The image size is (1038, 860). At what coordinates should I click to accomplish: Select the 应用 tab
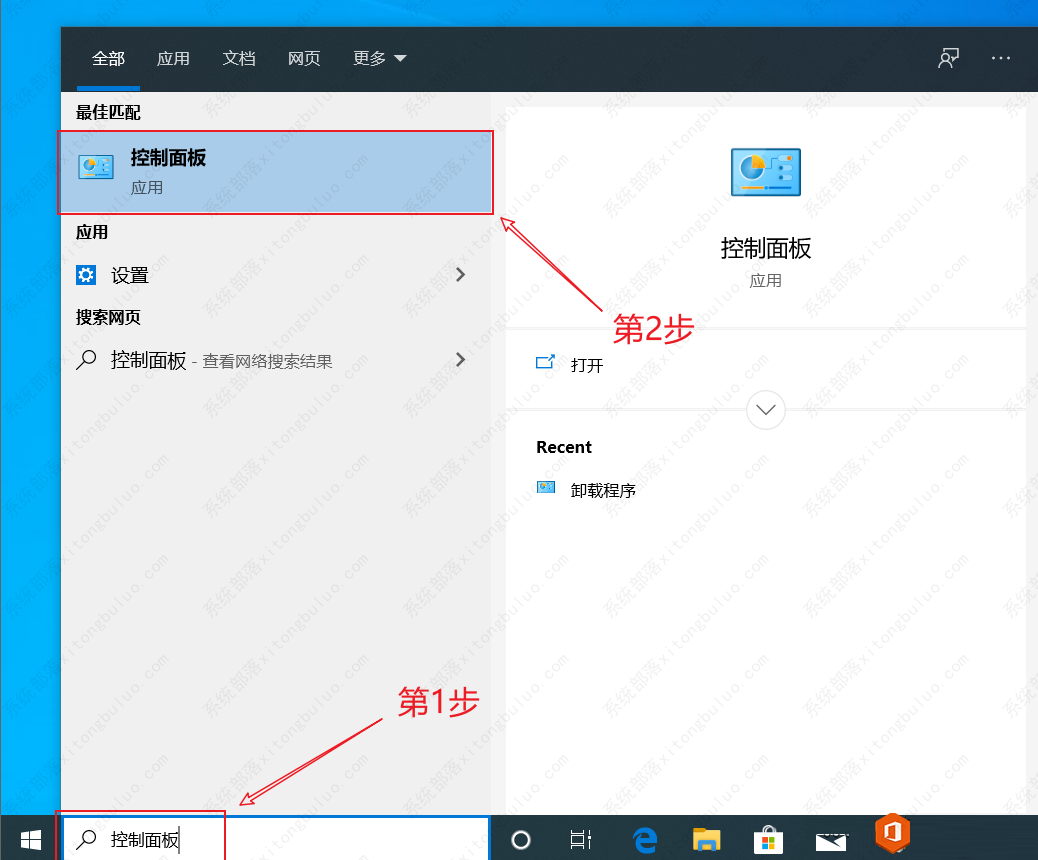[x=174, y=59]
